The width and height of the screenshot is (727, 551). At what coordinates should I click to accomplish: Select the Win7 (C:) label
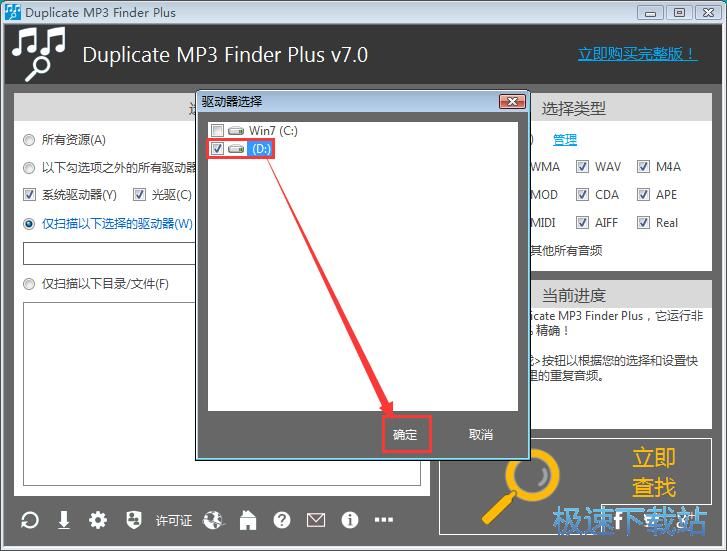click(x=273, y=131)
